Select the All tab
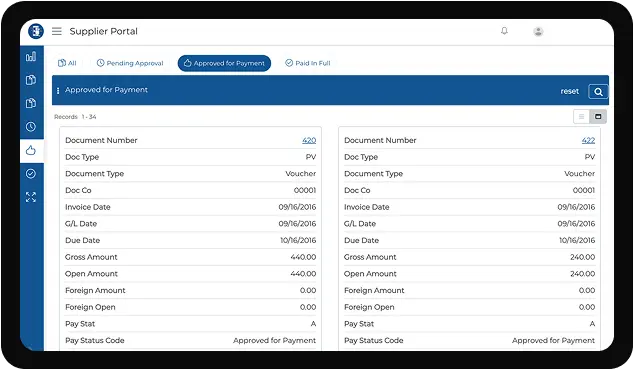The image size is (634, 370). (x=67, y=63)
